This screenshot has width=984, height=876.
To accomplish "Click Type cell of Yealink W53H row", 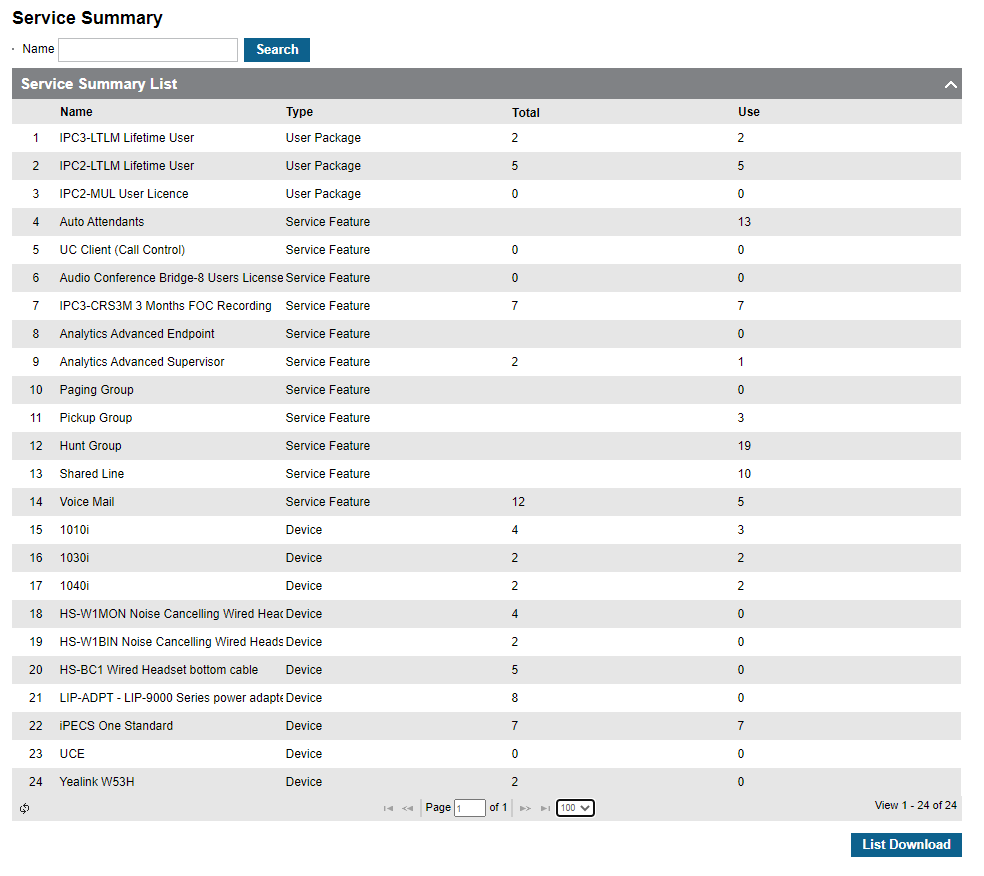I will click(x=304, y=782).
